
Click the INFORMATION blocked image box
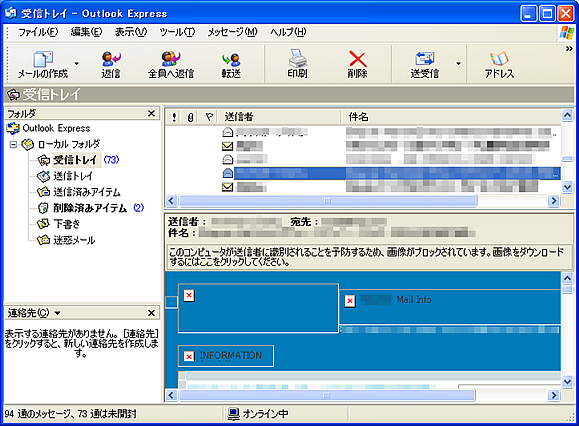tap(226, 356)
